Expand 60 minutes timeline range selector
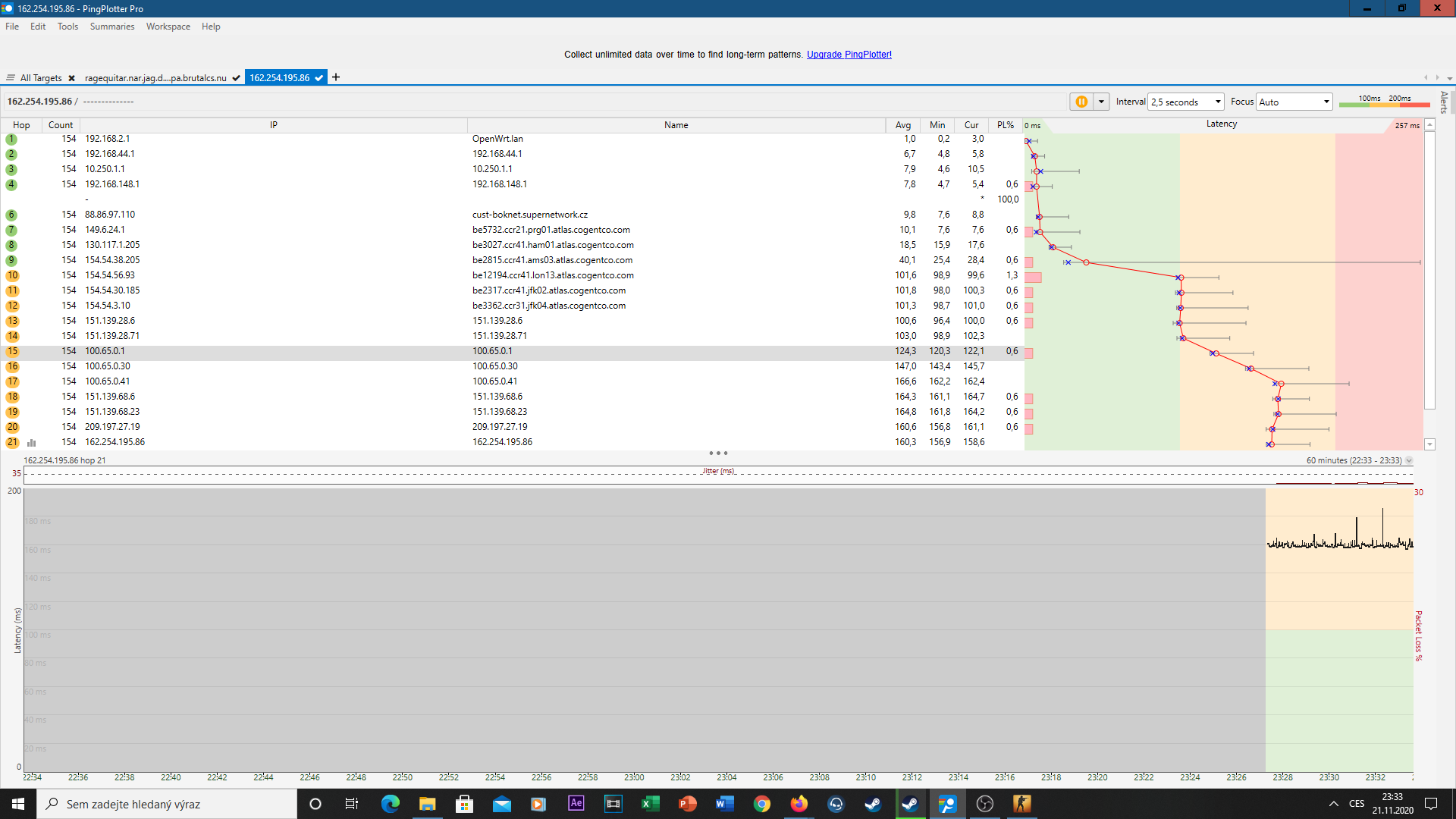 click(1409, 461)
